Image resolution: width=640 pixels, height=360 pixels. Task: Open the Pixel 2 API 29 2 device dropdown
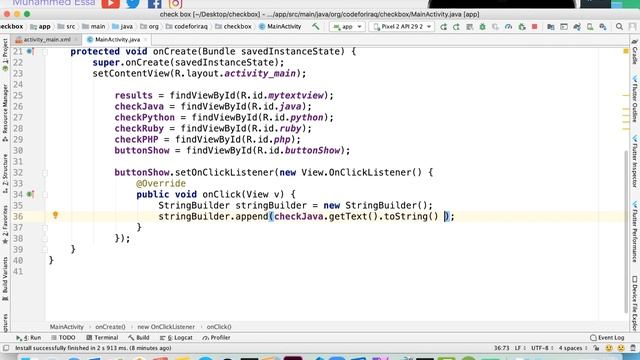coord(402,27)
